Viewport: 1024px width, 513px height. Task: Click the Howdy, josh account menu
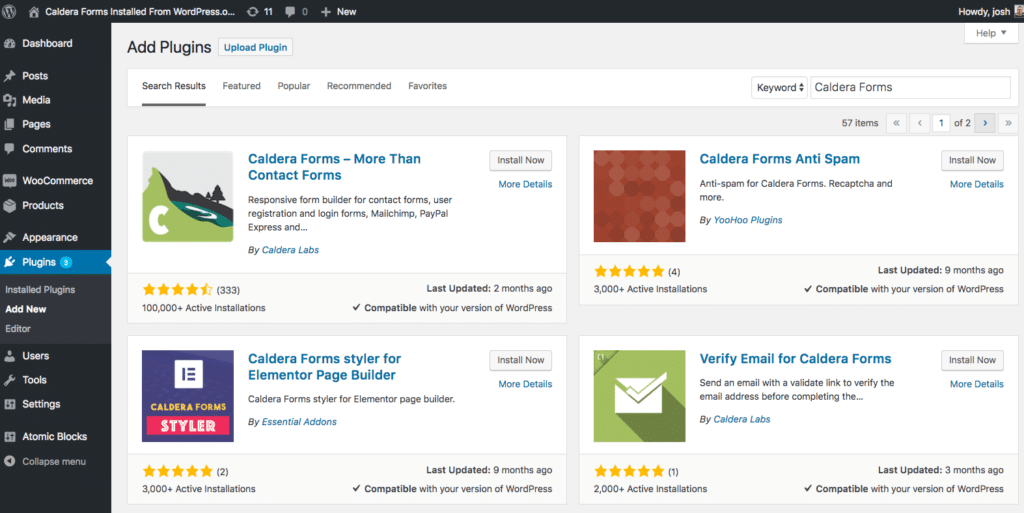pyautogui.click(x=989, y=12)
